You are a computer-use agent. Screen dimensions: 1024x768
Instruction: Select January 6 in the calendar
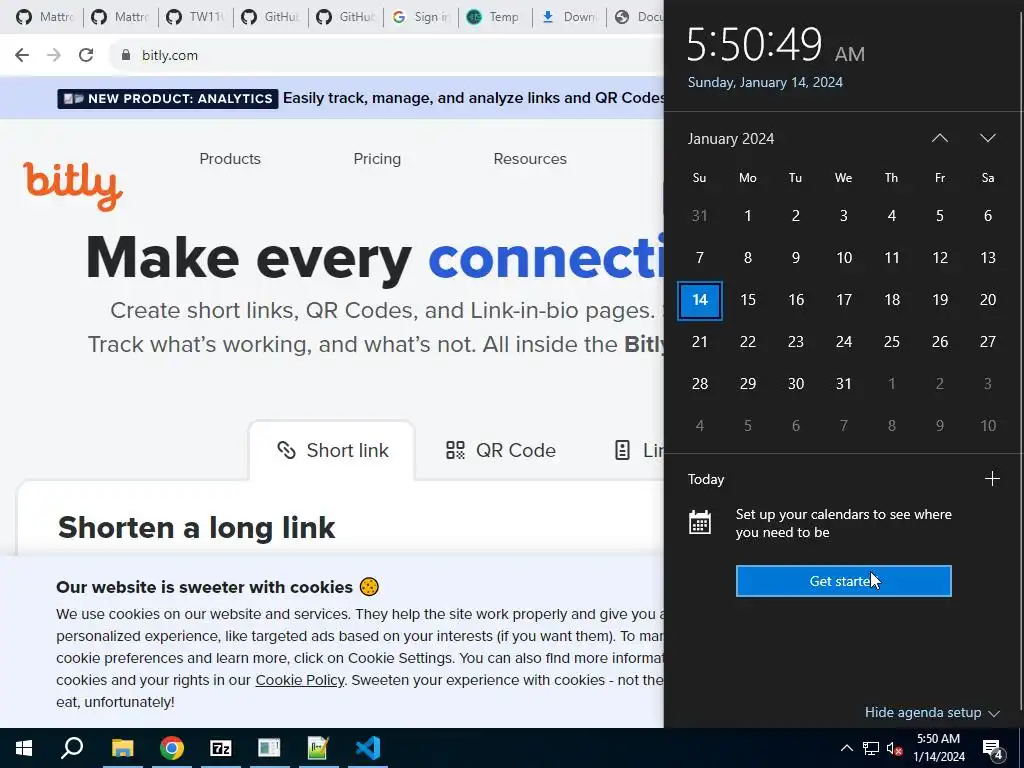987,216
